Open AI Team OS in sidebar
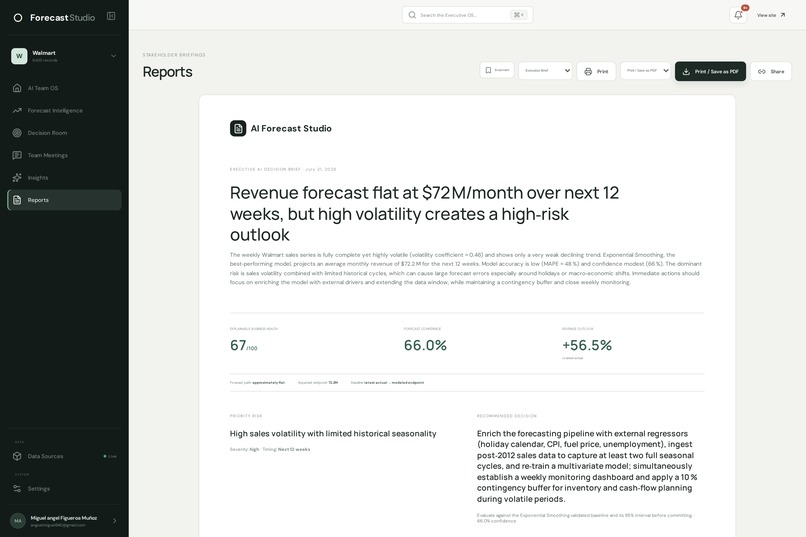This screenshot has width=806, height=537. pyautogui.click(x=64, y=88)
